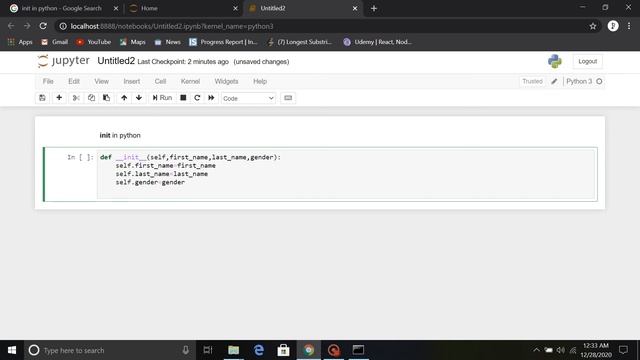Click the Python logo icon
This screenshot has height=360, width=640.
point(555,61)
